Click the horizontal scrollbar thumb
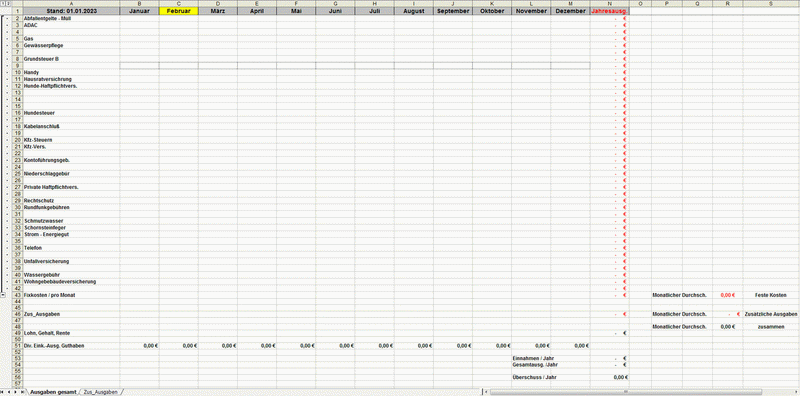800x396 pixels. (x=628, y=392)
